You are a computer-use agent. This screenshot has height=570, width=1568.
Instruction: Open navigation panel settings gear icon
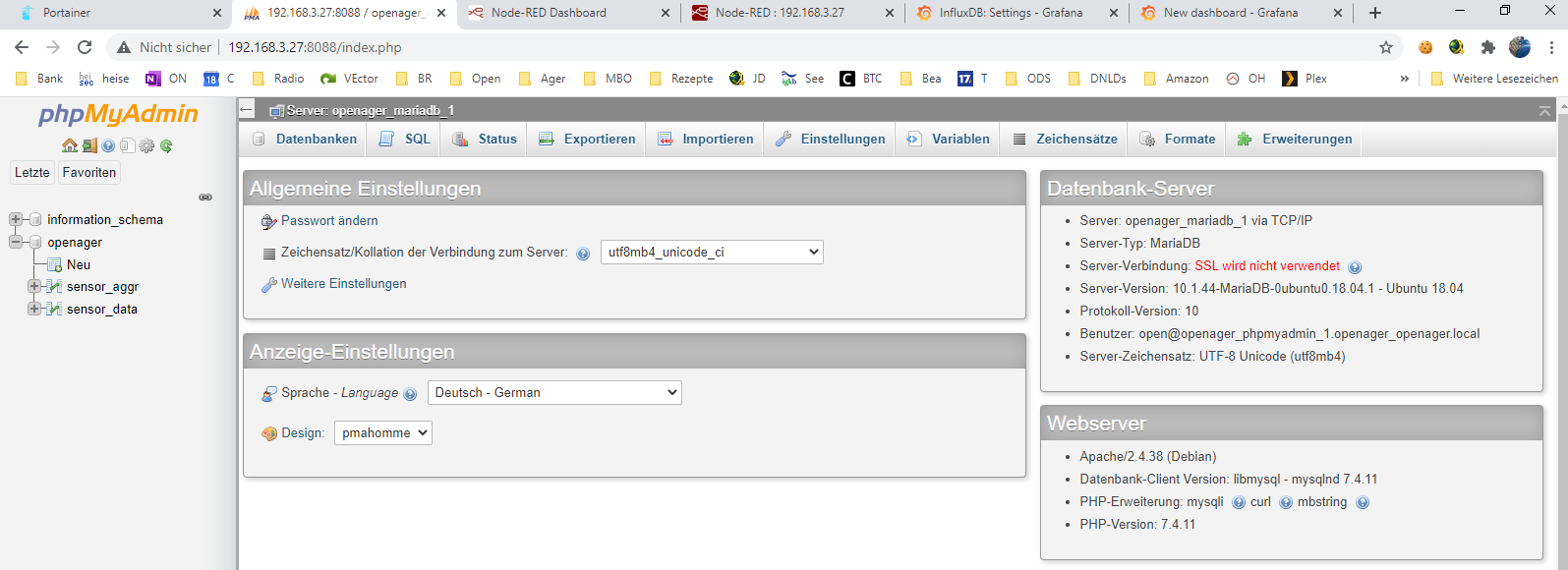point(146,146)
